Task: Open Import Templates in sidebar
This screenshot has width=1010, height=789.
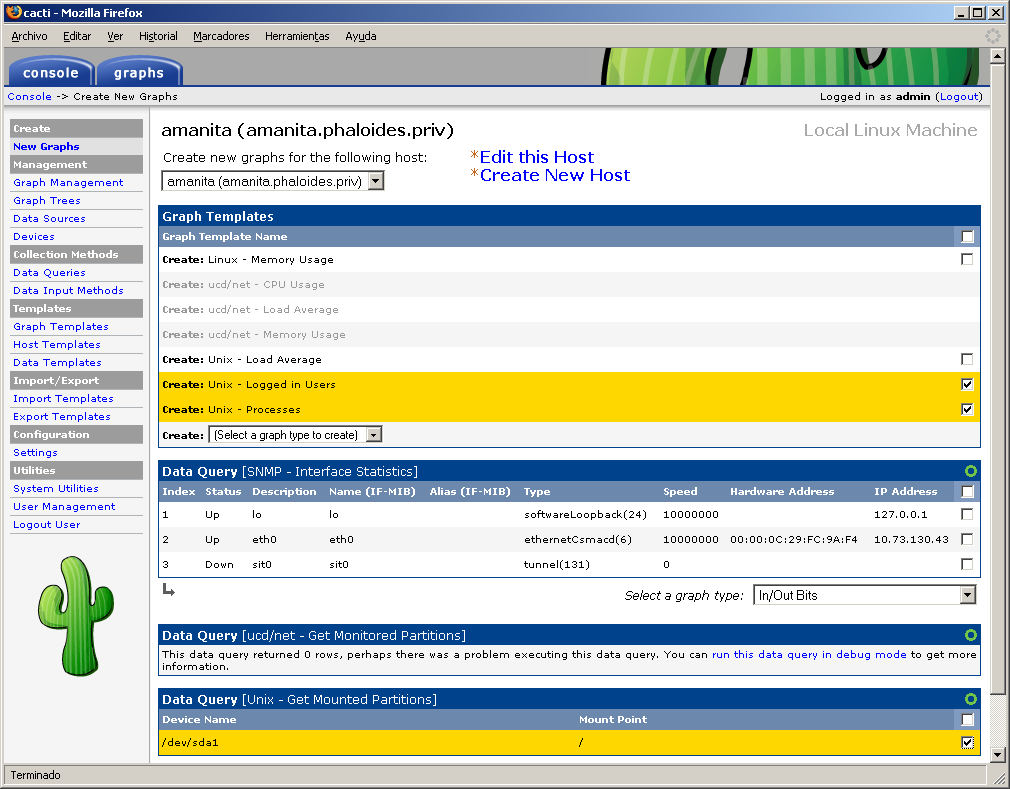Action: 63,399
